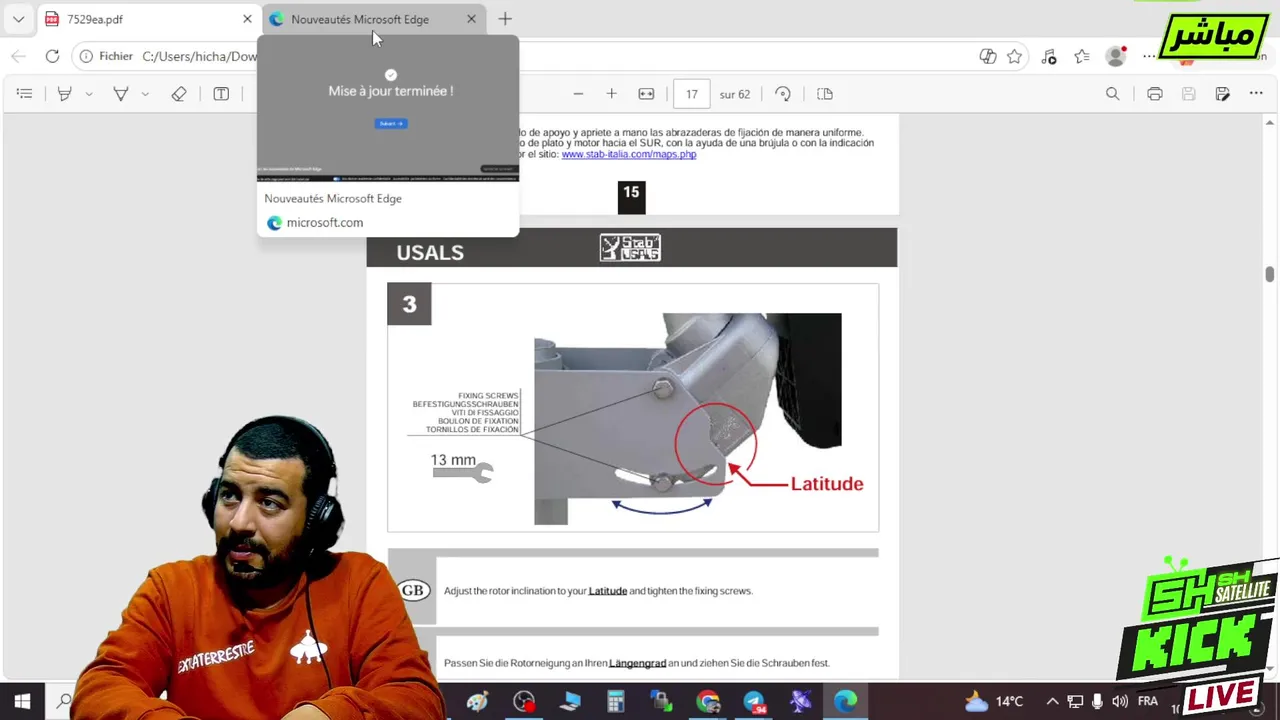
Task: View the Fichier site information icon
Action: click(86, 56)
